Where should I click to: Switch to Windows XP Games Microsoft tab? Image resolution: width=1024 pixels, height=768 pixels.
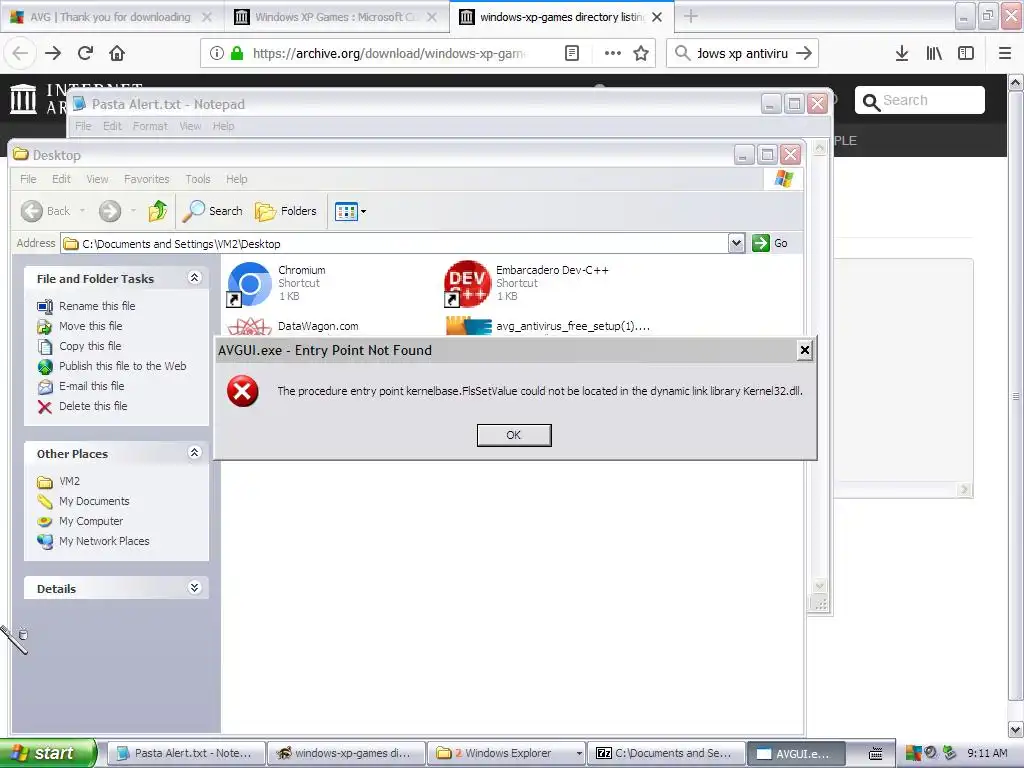(x=336, y=16)
